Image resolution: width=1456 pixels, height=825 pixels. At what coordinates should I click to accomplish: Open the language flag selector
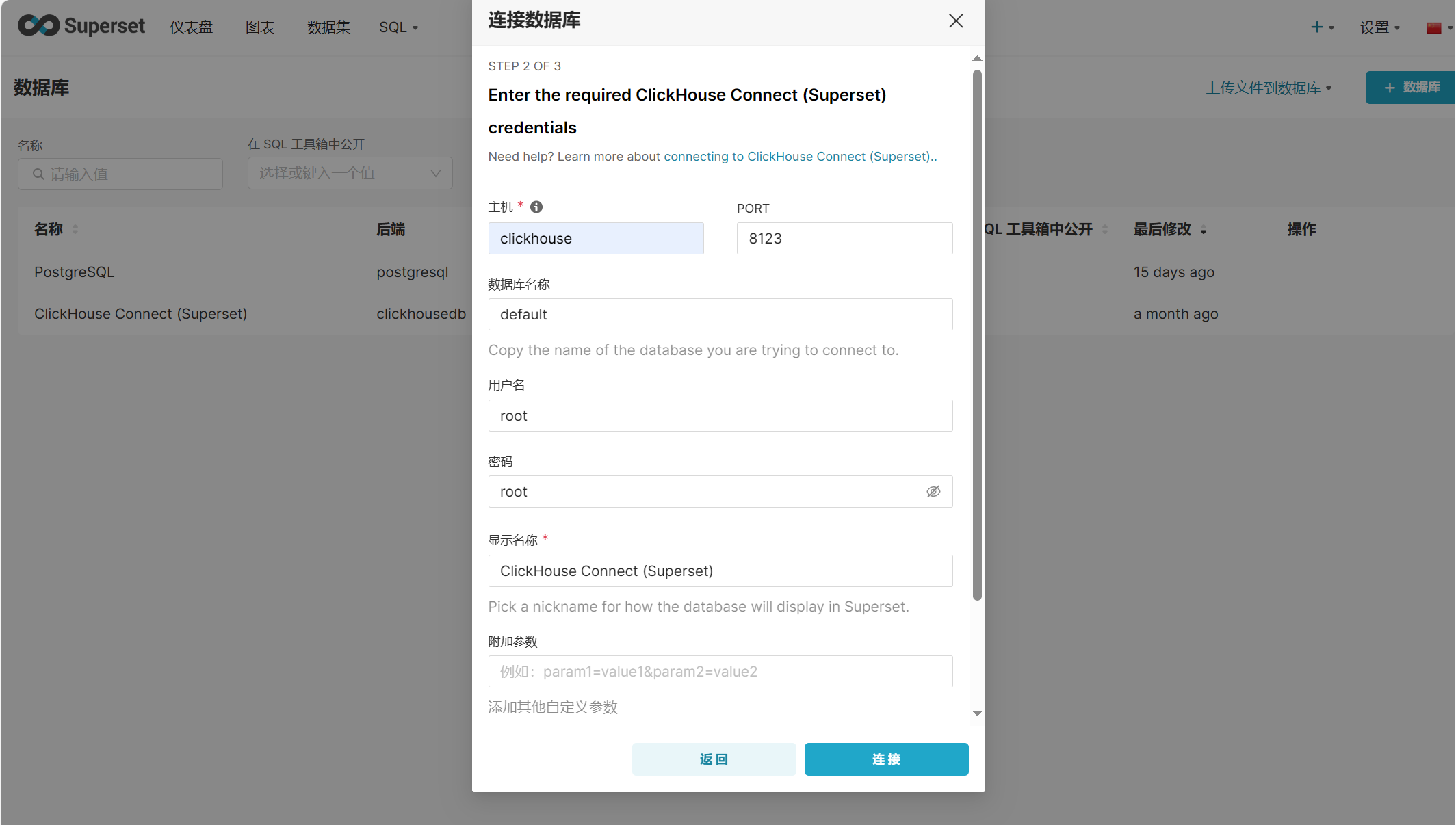point(1439,28)
